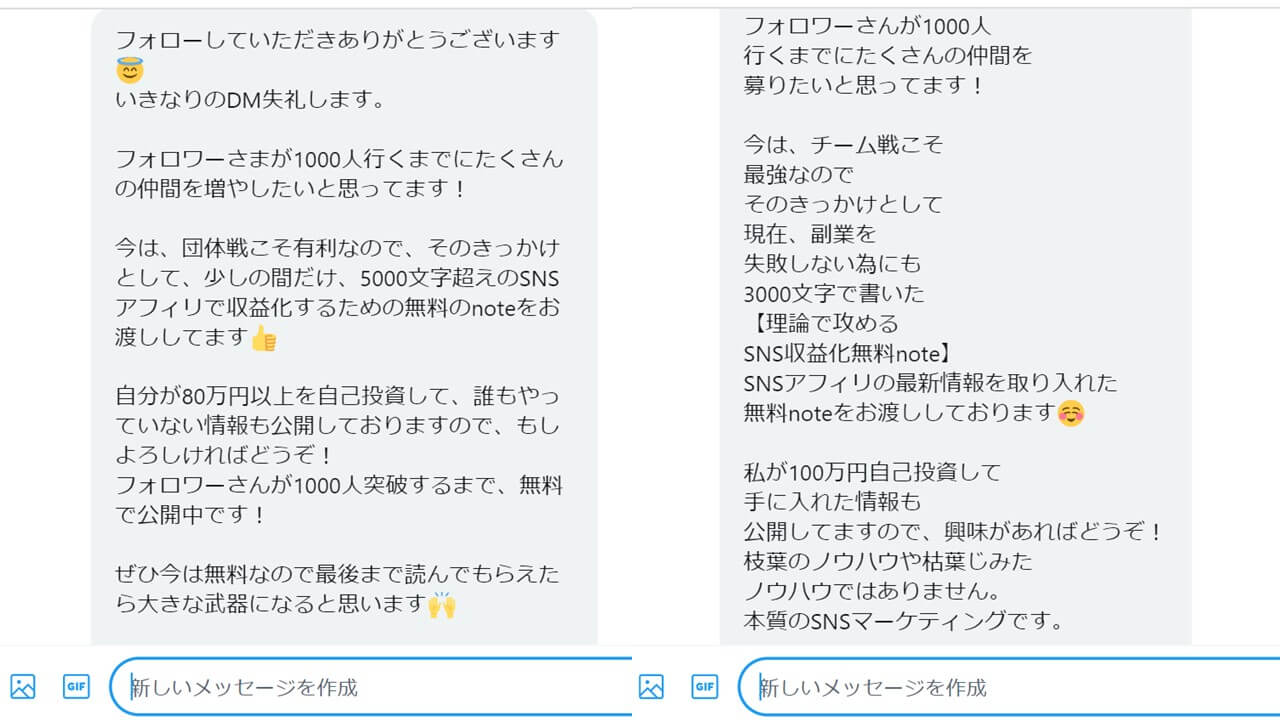Focus message box below 本質のSNSマーケティング message

click(1009, 687)
